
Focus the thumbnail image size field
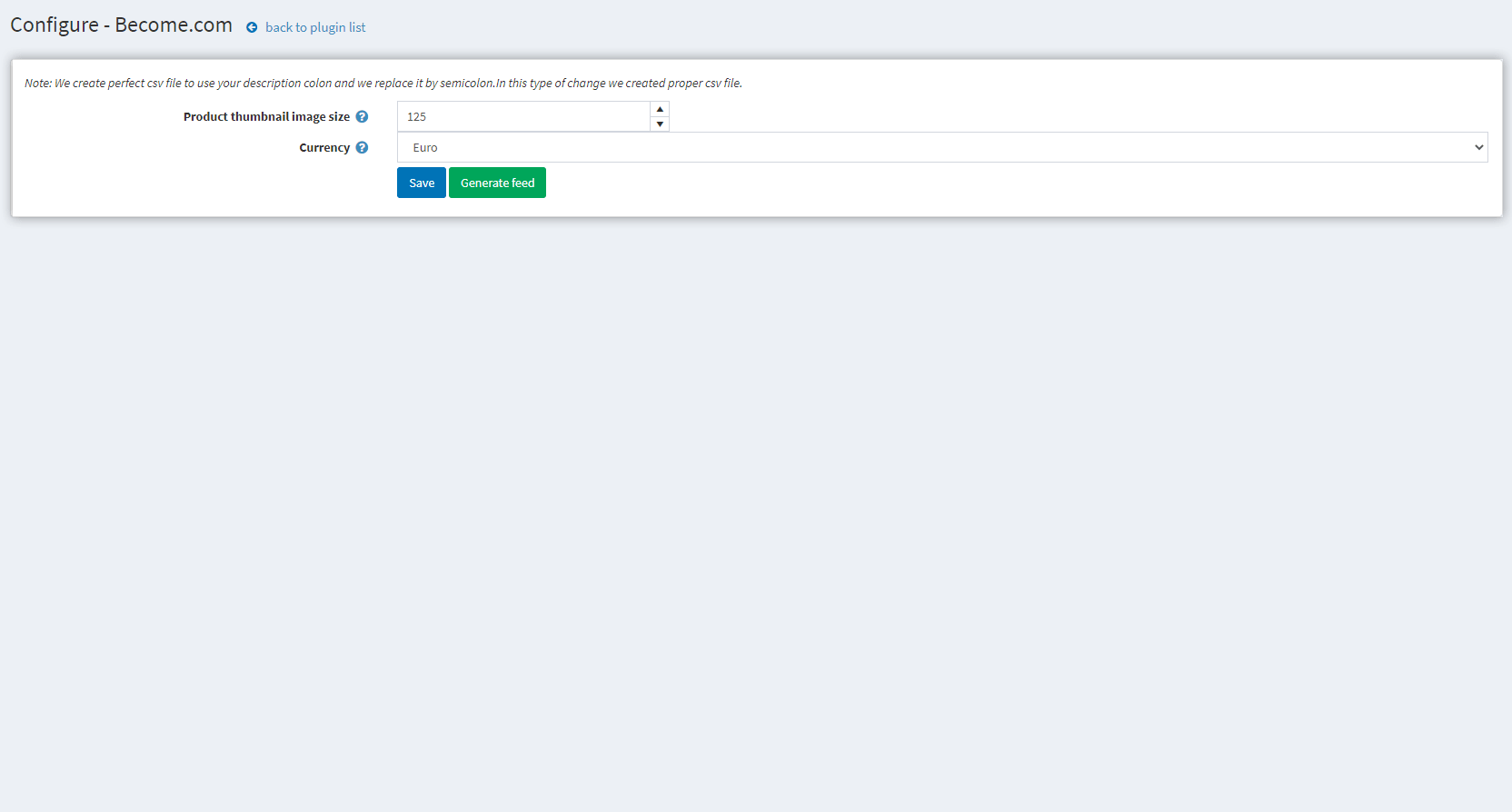[523, 116]
